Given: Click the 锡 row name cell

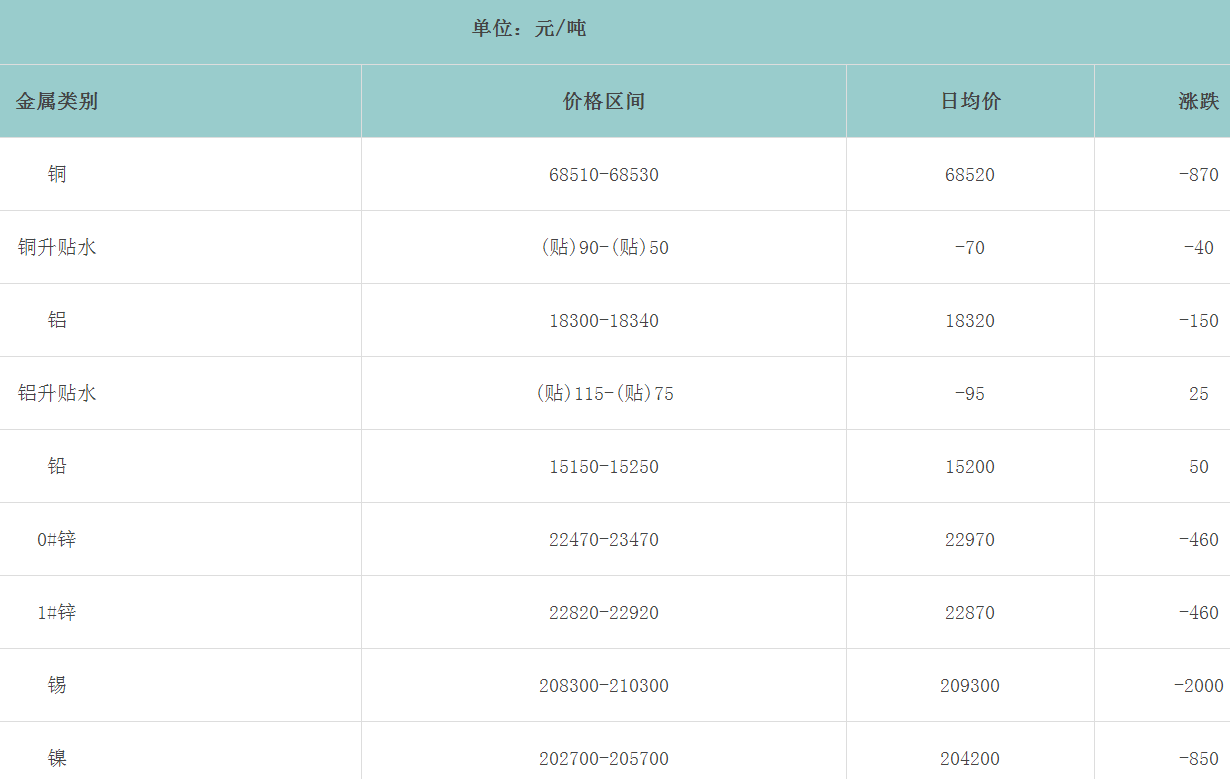Looking at the screenshot, I should click(57, 685).
